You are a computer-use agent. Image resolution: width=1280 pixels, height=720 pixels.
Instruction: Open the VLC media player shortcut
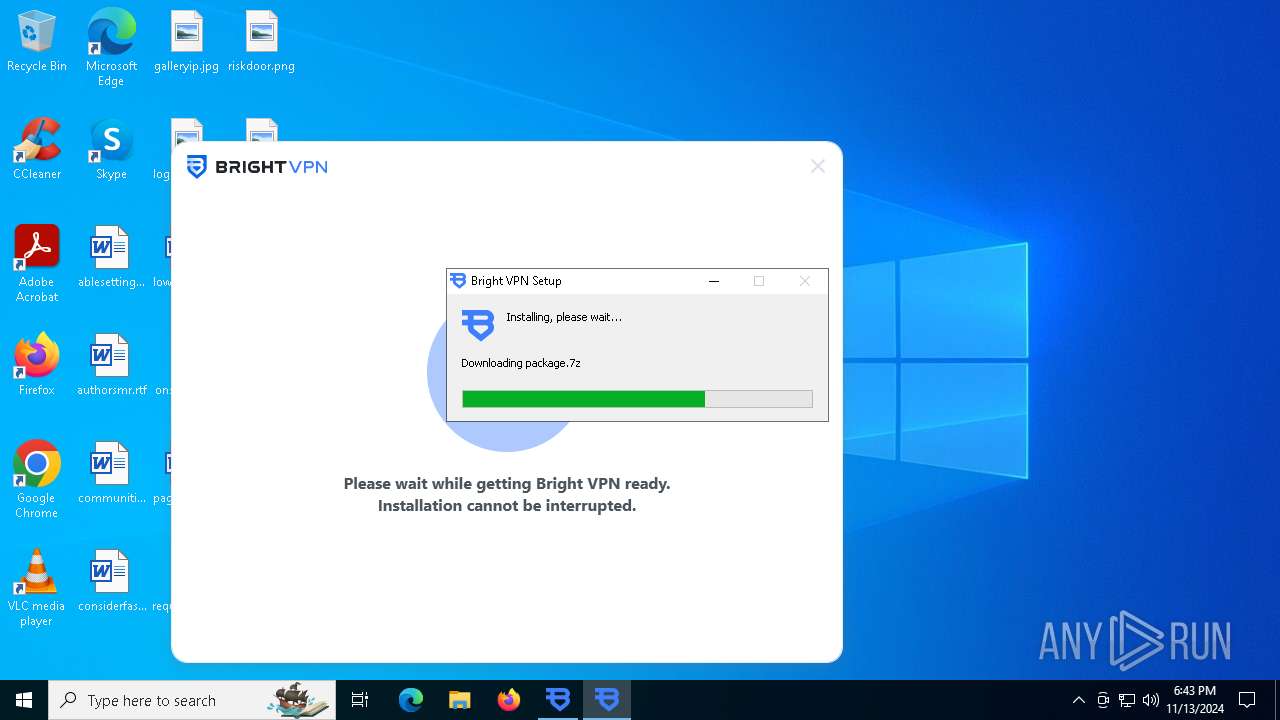click(37, 589)
